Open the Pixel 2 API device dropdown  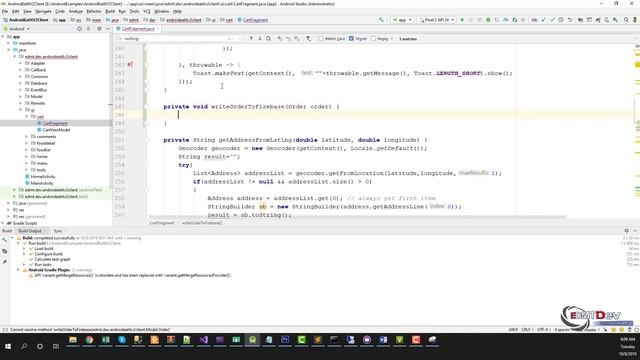(437, 20)
